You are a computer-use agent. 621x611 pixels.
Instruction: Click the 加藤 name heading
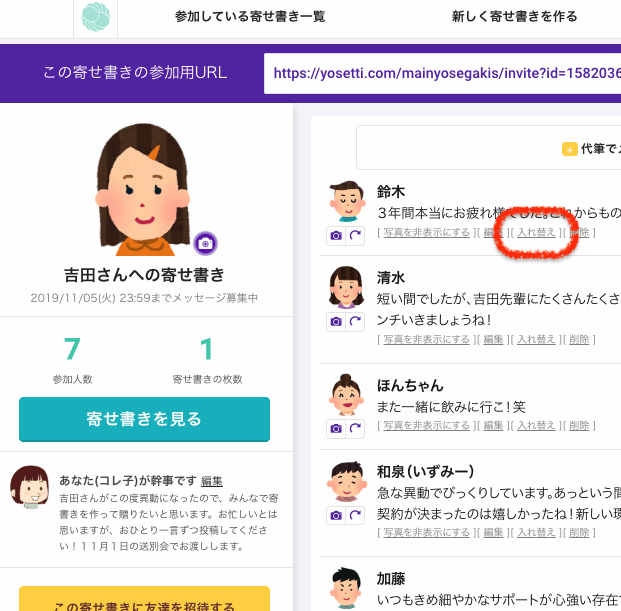391,579
